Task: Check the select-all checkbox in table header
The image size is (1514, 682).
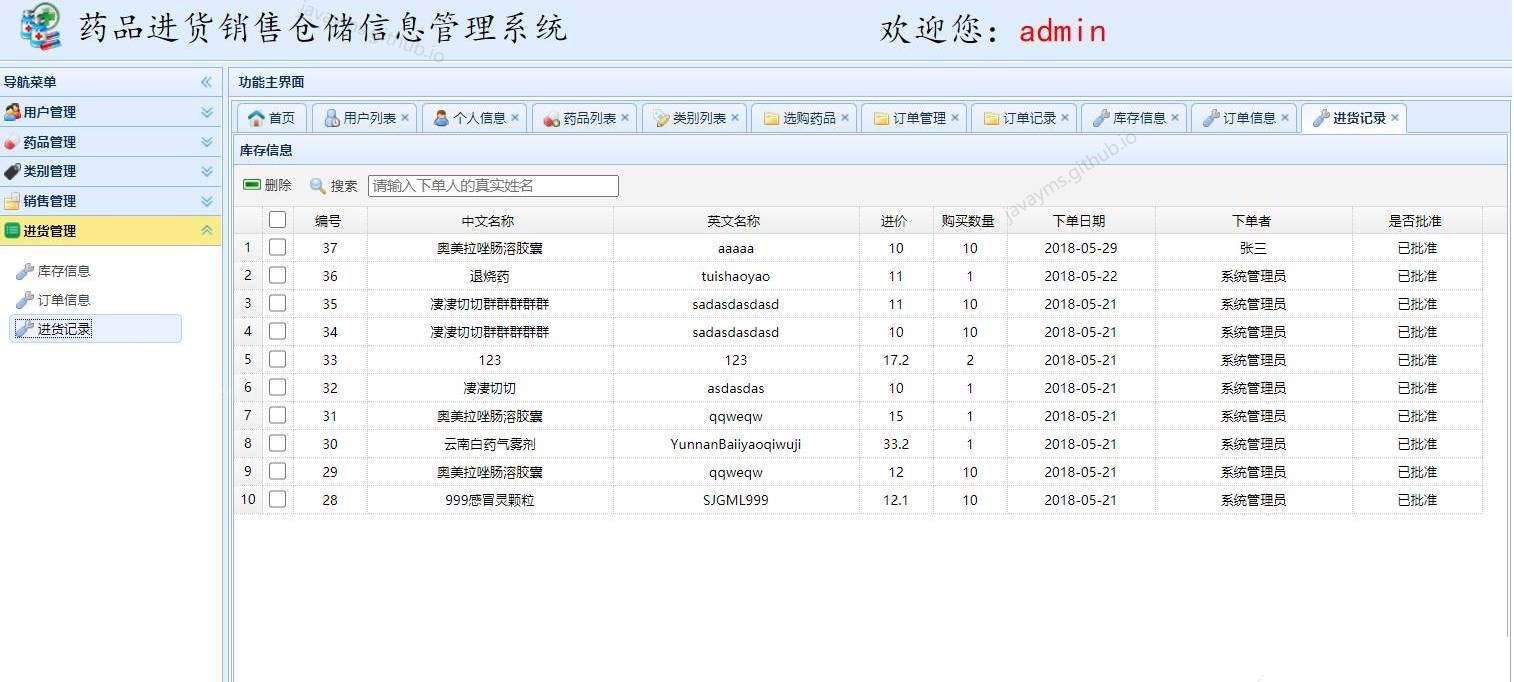Action: coord(277,220)
